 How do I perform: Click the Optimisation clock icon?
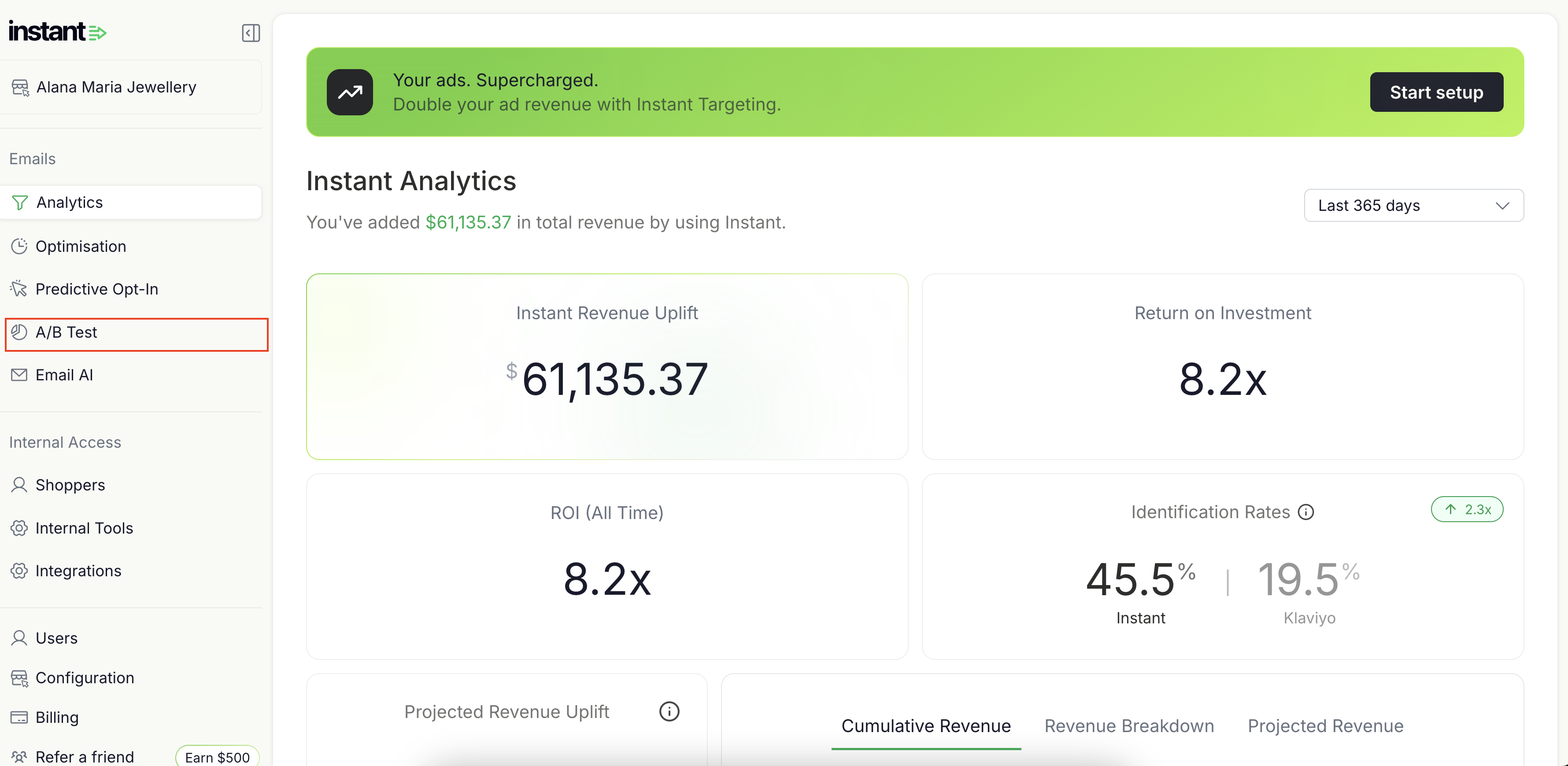pyautogui.click(x=19, y=247)
